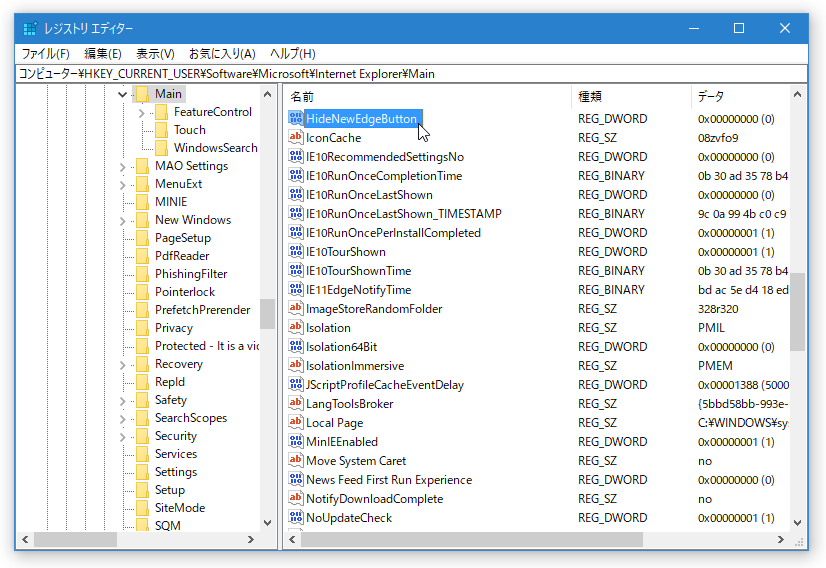This screenshot has height=568, width=826.
Task: Click the NotifyDownloadComplete string icon
Action: 296,497
